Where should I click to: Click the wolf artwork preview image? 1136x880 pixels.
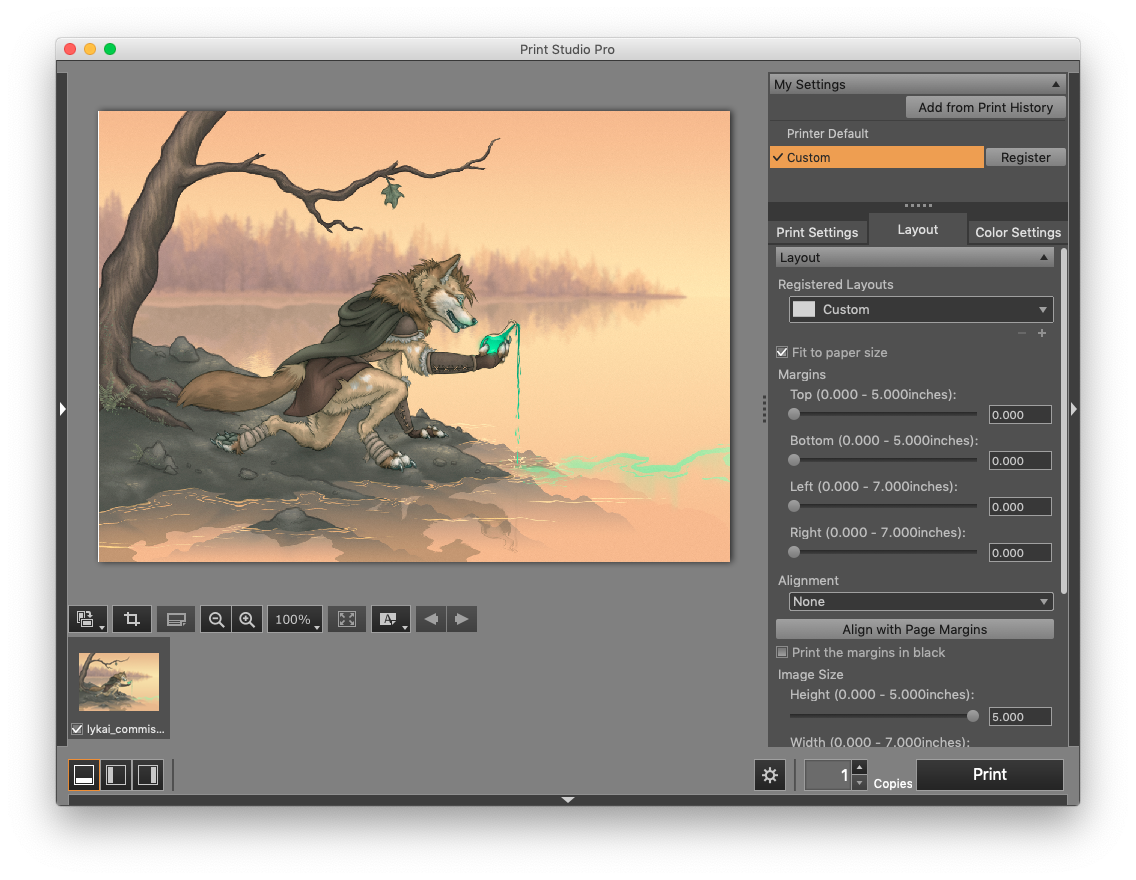[x=414, y=336]
